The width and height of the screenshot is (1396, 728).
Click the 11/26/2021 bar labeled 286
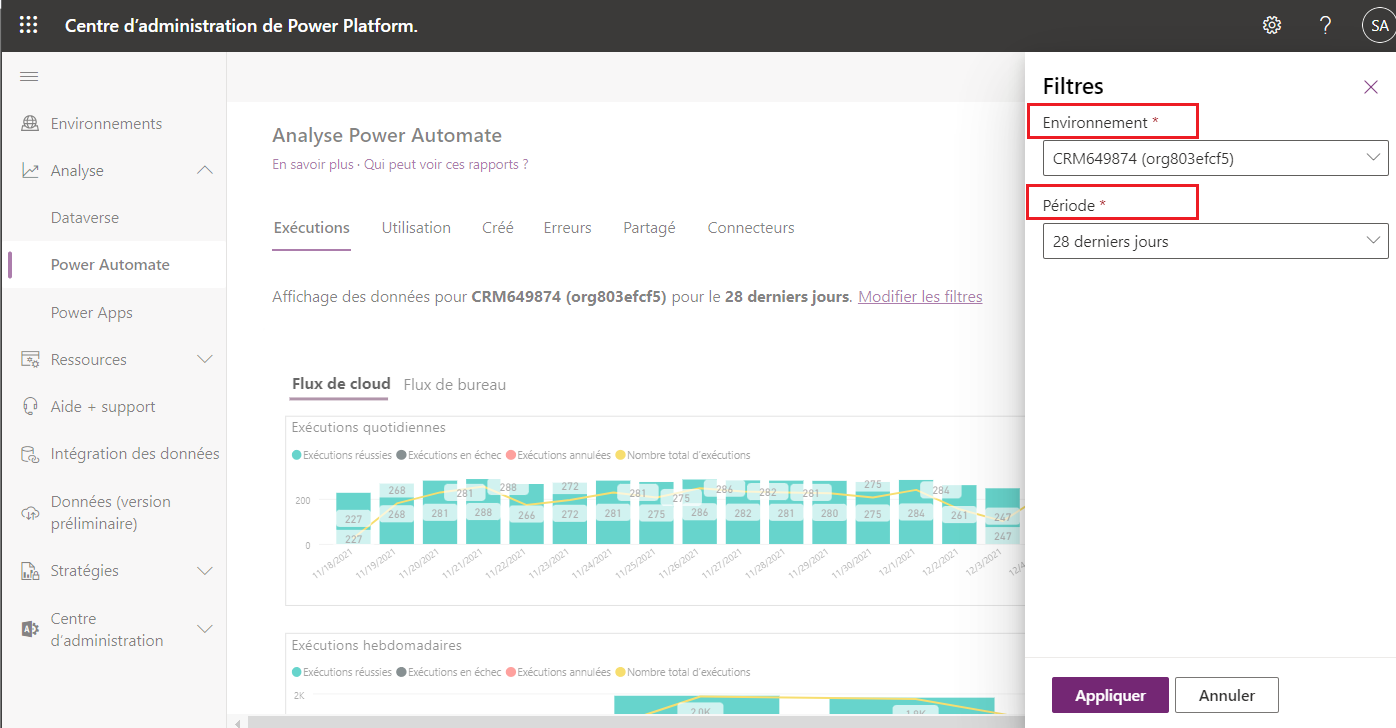(699, 512)
